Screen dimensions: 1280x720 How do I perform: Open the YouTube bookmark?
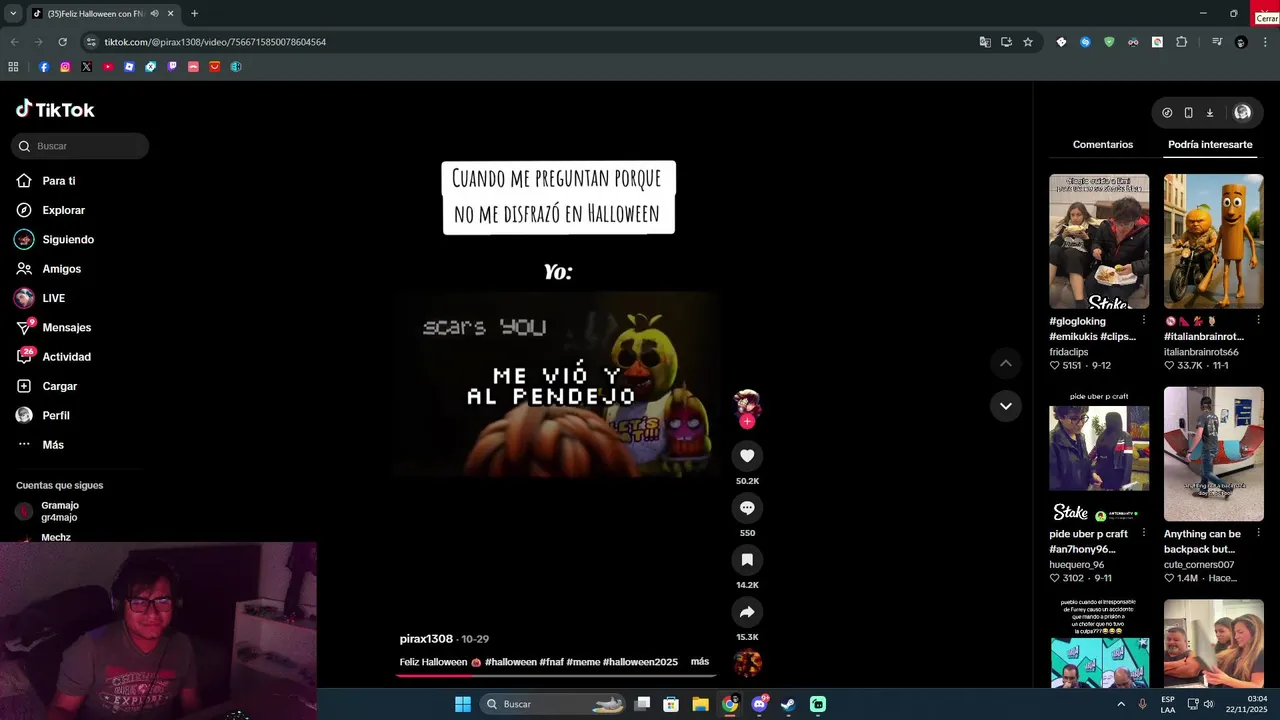pos(108,67)
